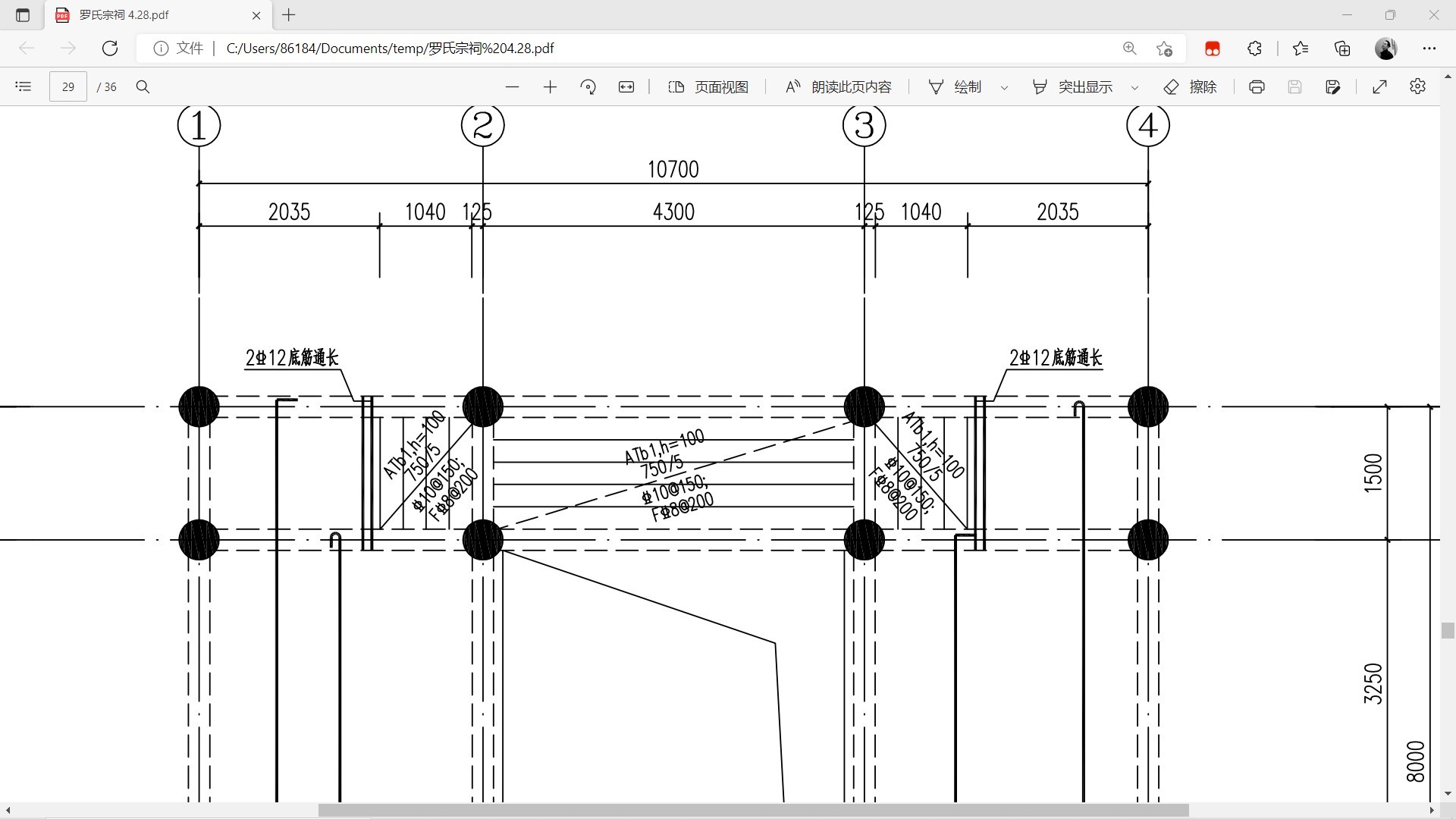Open the Extensions puzzle menu
The width and height of the screenshot is (1456, 819).
[x=1254, y=49]
